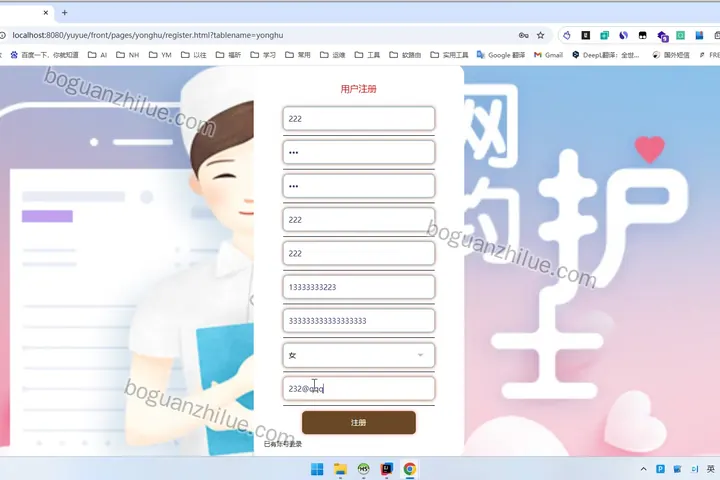Open the 百度一下 bookmark
Image resolution: width=720 pixels, height=480 pixels.
point(45,55)
